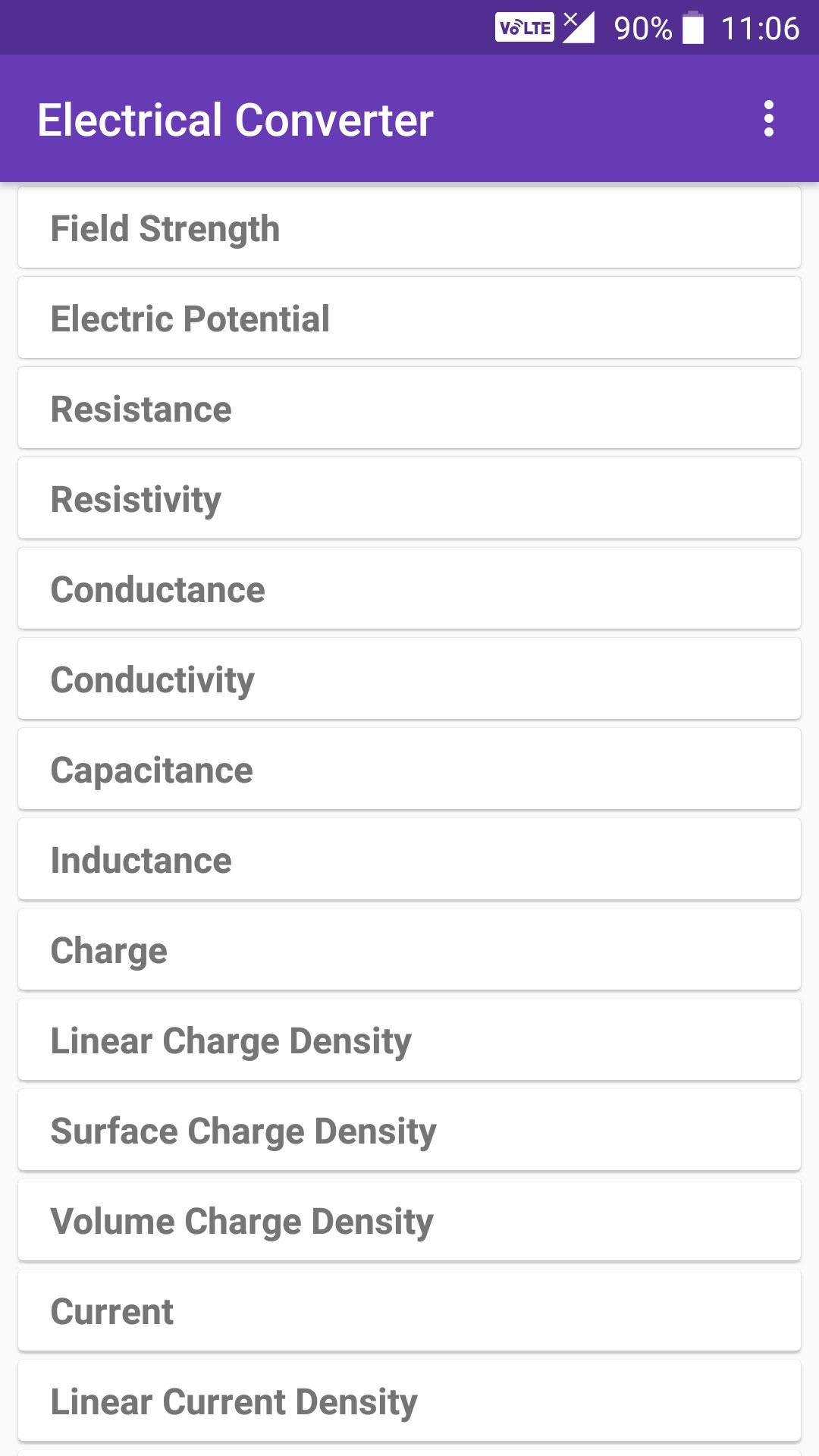
Task: Tap the battery icon in status bar
Action: [693, 28]
